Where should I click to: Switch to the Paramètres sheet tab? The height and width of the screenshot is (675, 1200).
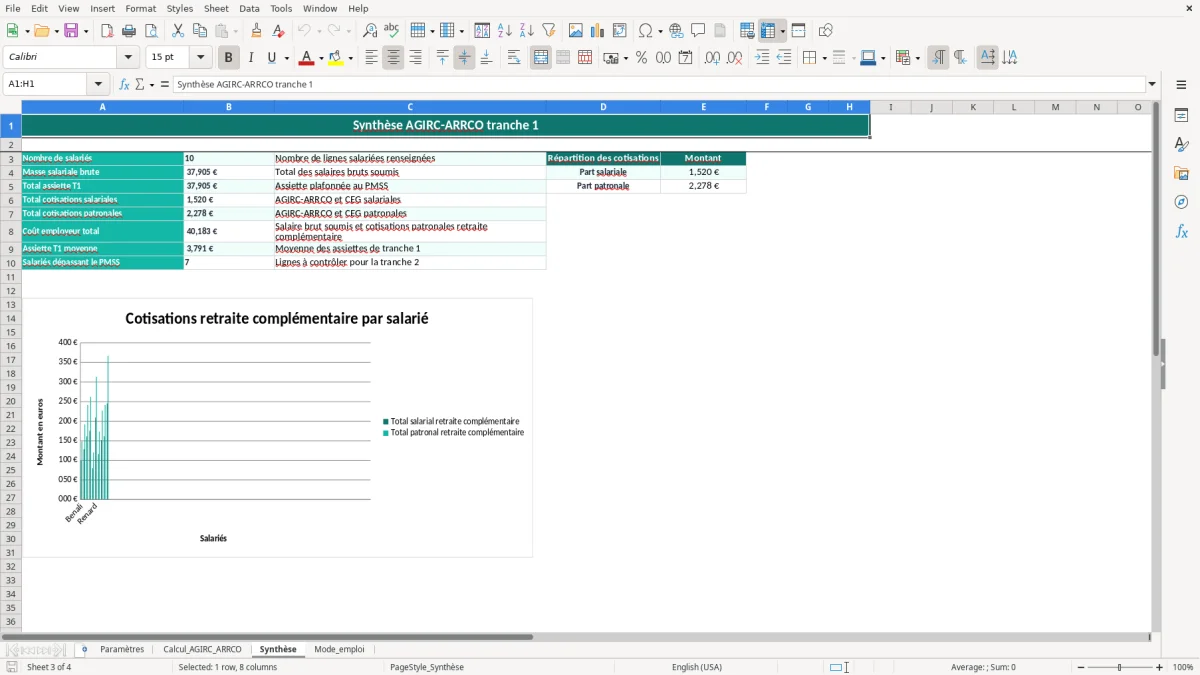pyautogui.click(x=122, y=649)
